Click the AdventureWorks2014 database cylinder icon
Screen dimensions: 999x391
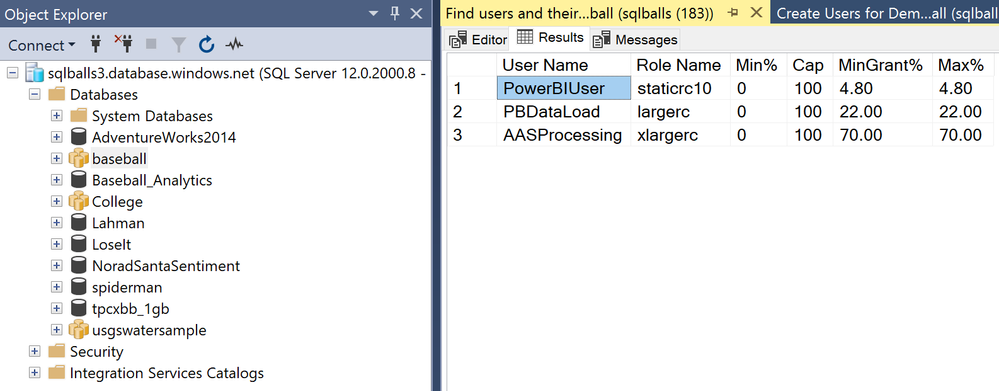coord(78,138)
